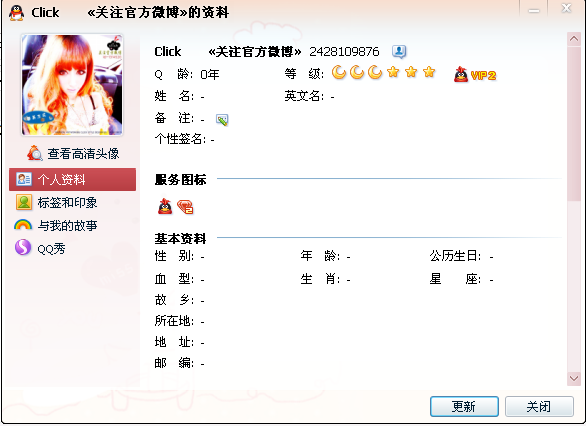Open 查看高清头像 link
Image resolution: width=586 pixels, height=426 pixels.
83,154
